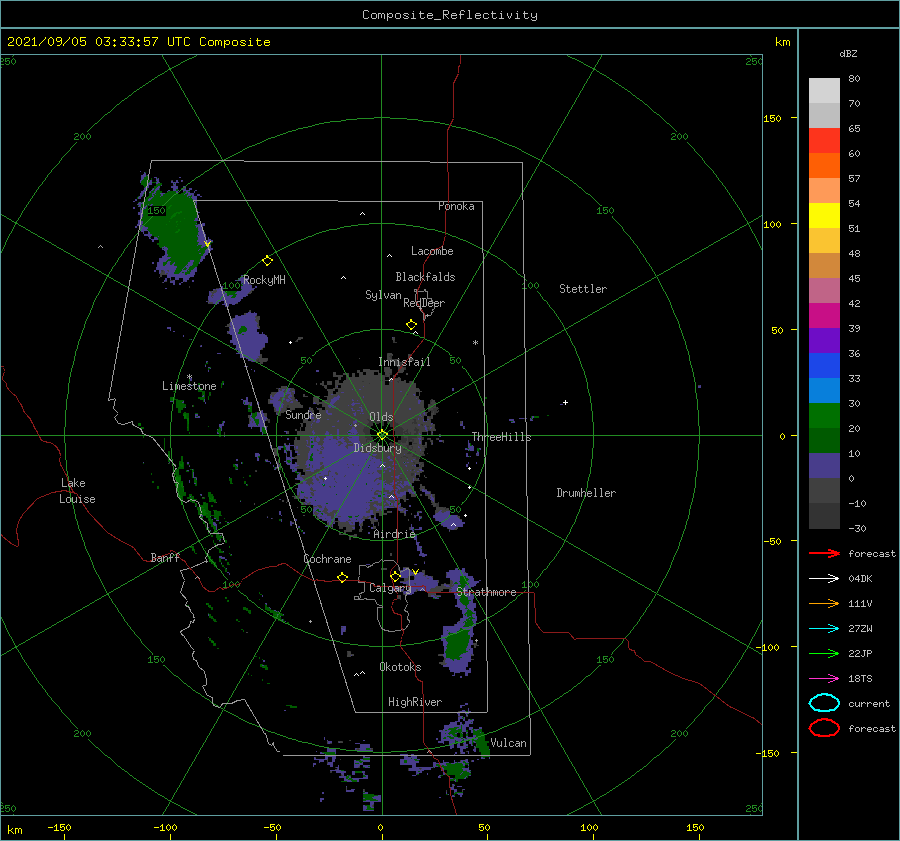The height and width of the screenshot is (841, 900).
Task: Click the yellow diamond marker beside RockyMH
Action: point(267,261)
